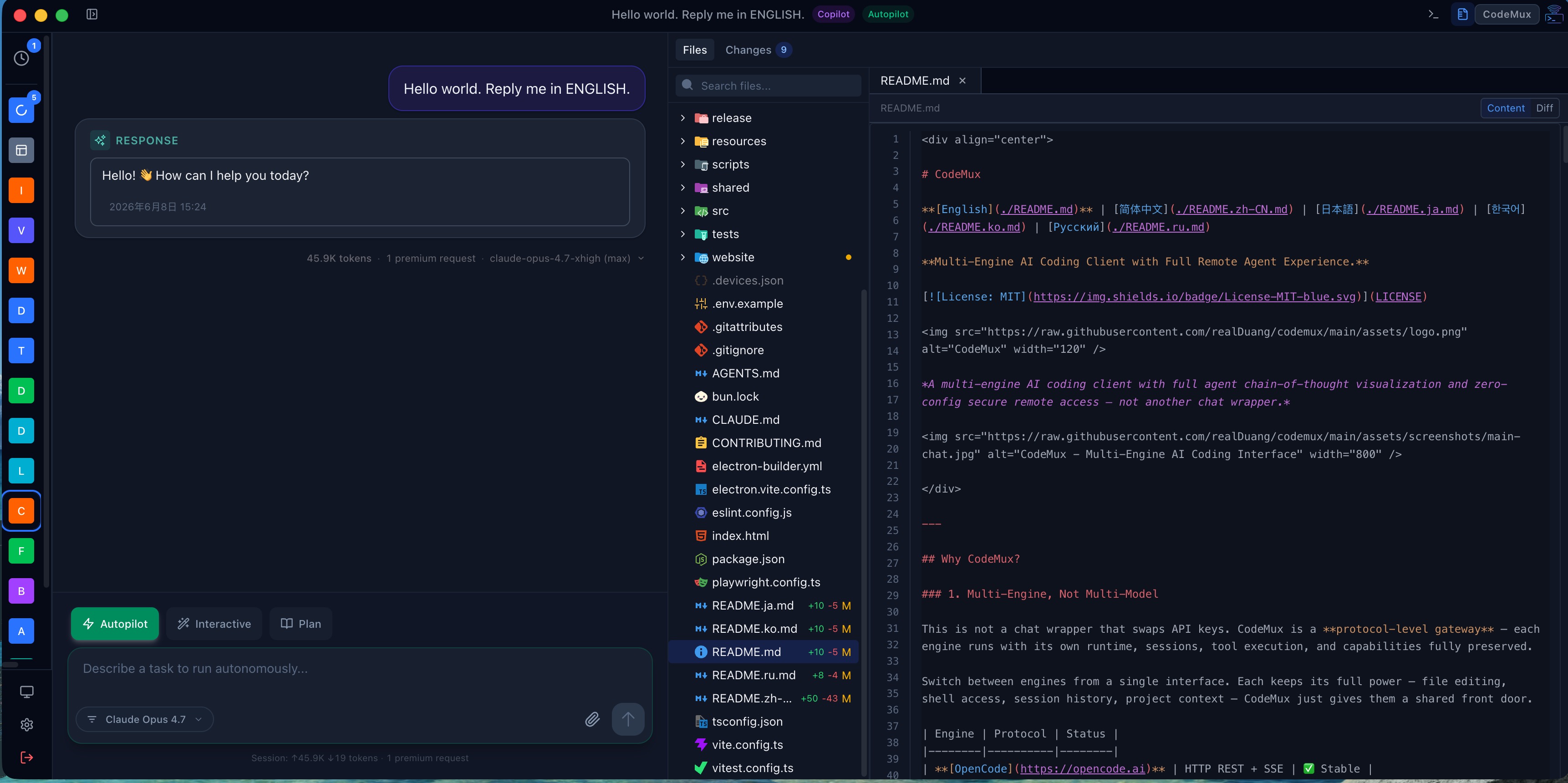Send the message with the up-arrow button
The height and width of the screenshot is (783, 1568).
[x=627, y=719]
